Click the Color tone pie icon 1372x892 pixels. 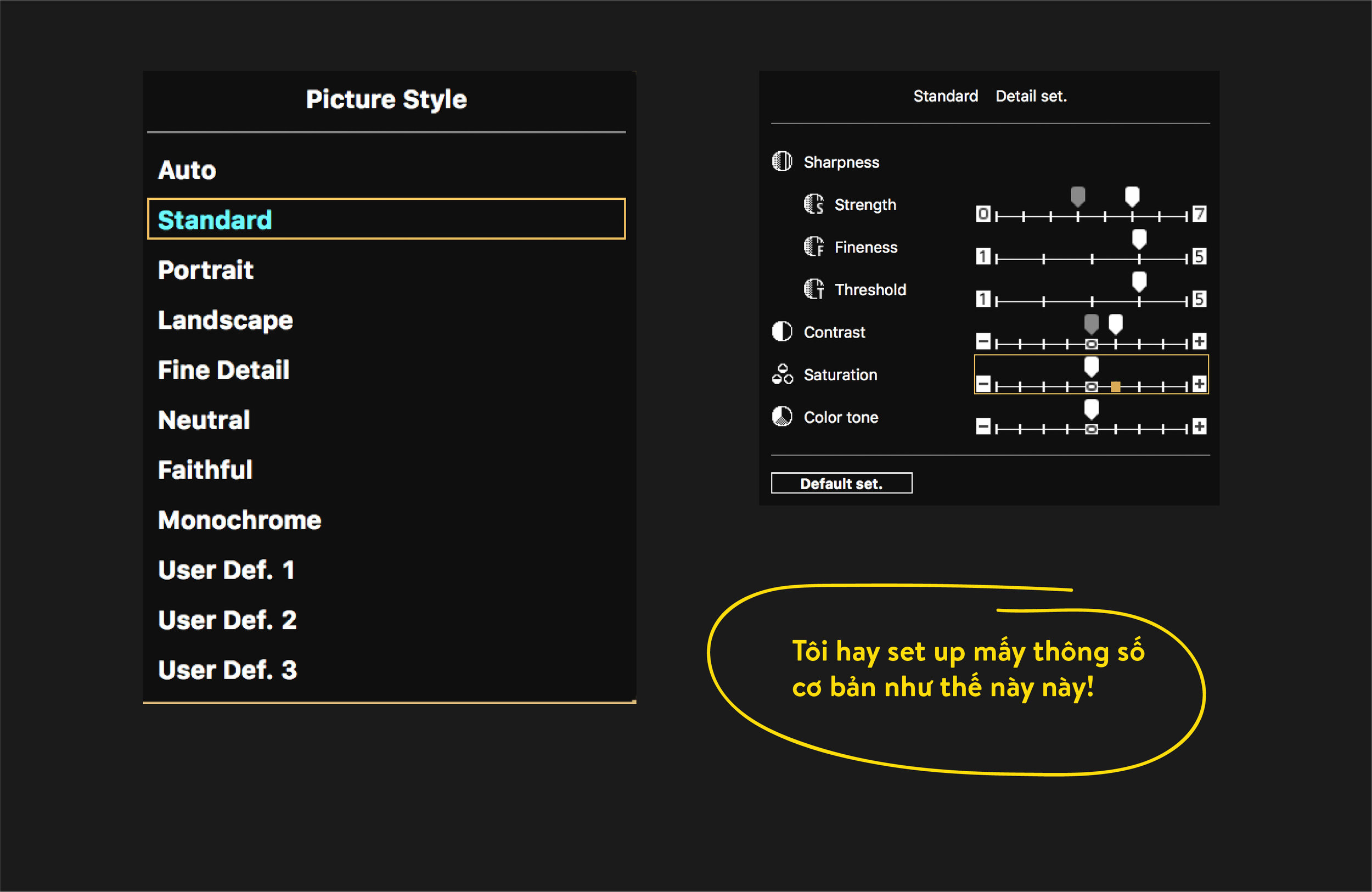click(781, 416)
